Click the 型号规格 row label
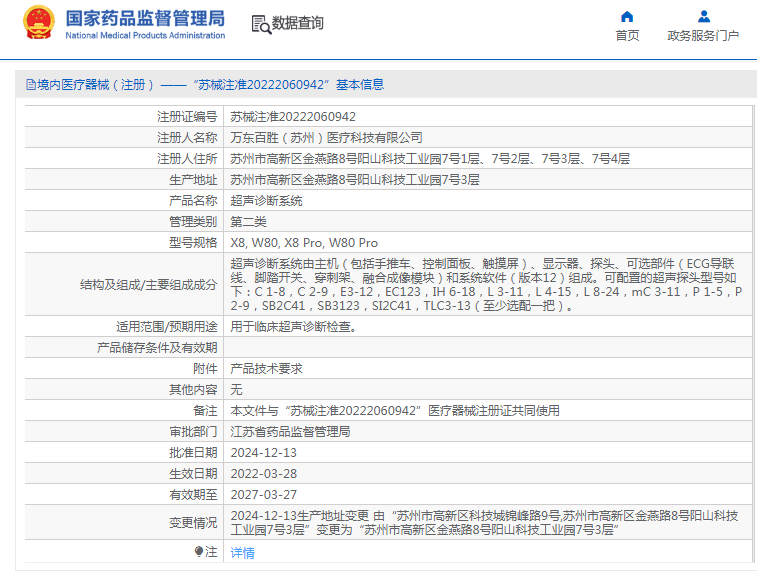Image resolution: width=757 pixels, height=573 pixels. click(193, 243)
